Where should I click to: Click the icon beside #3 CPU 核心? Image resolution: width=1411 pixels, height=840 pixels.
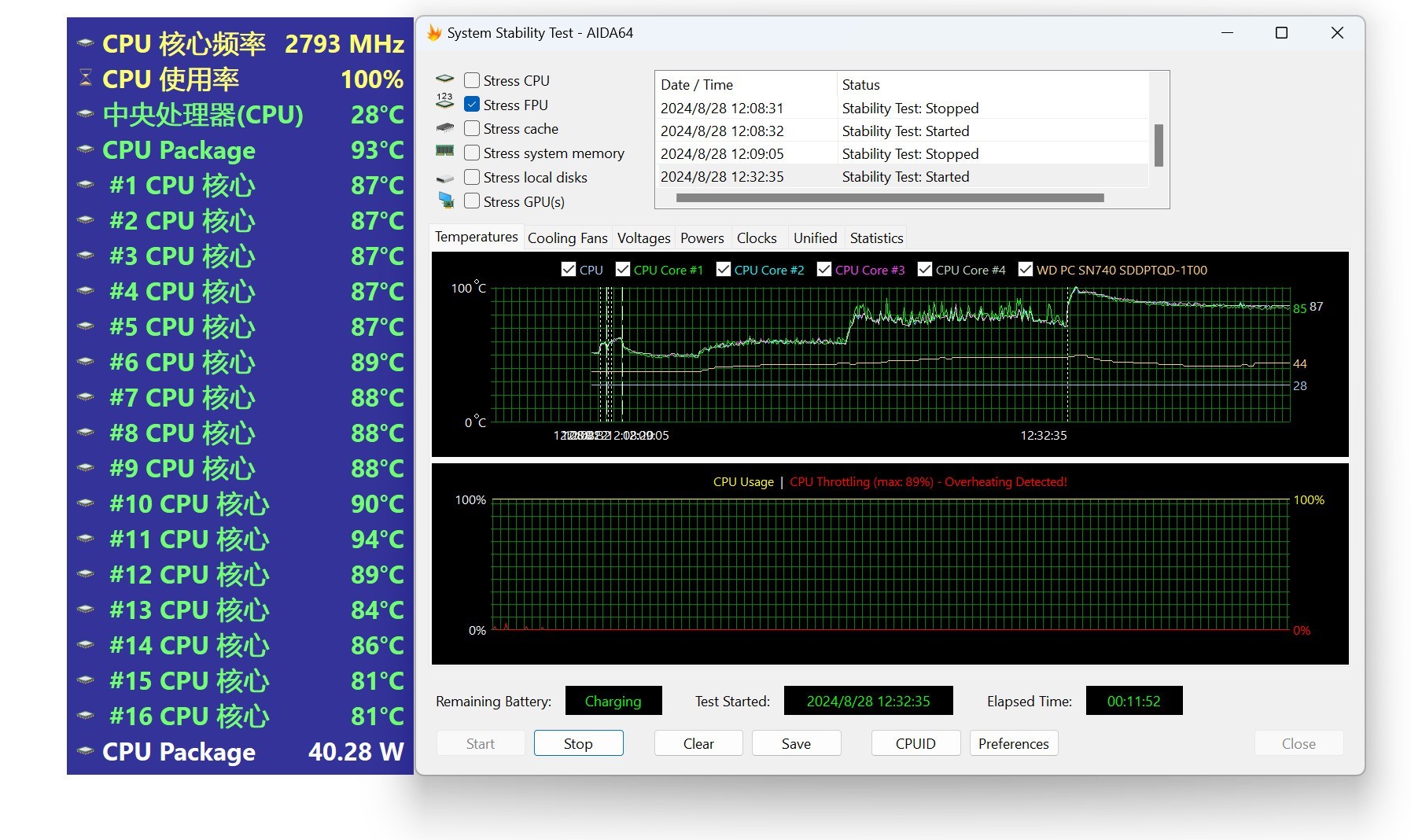click(x=86, y=256)
